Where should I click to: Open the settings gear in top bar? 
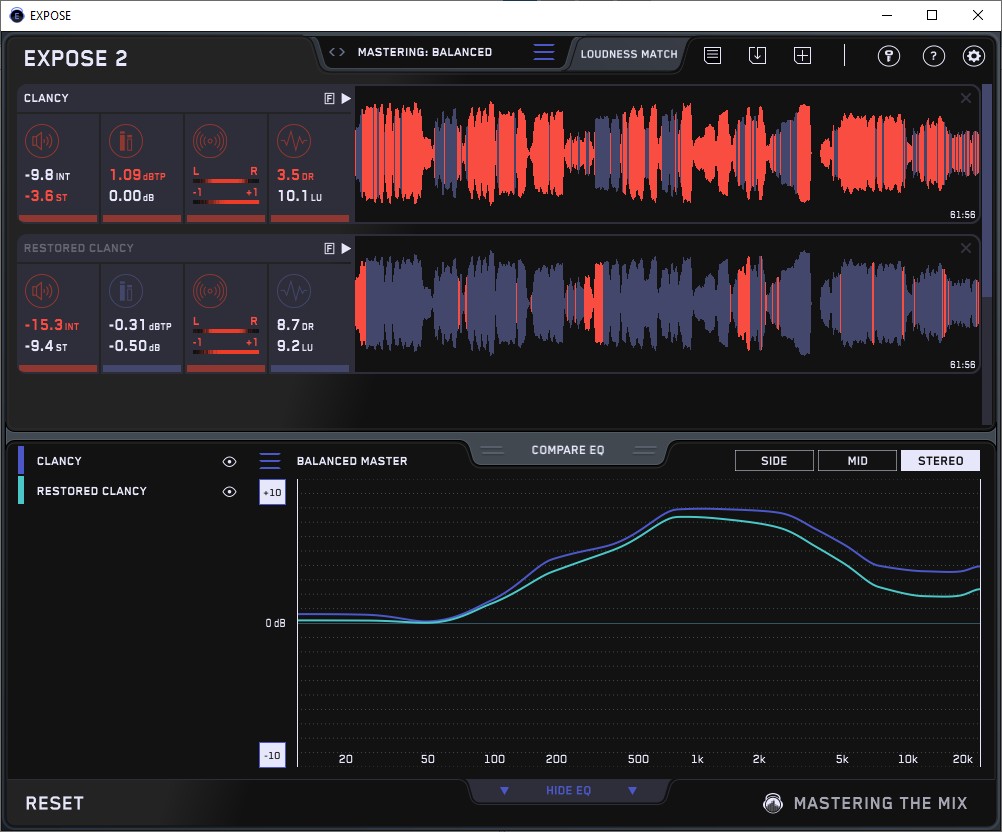[973, 56]
